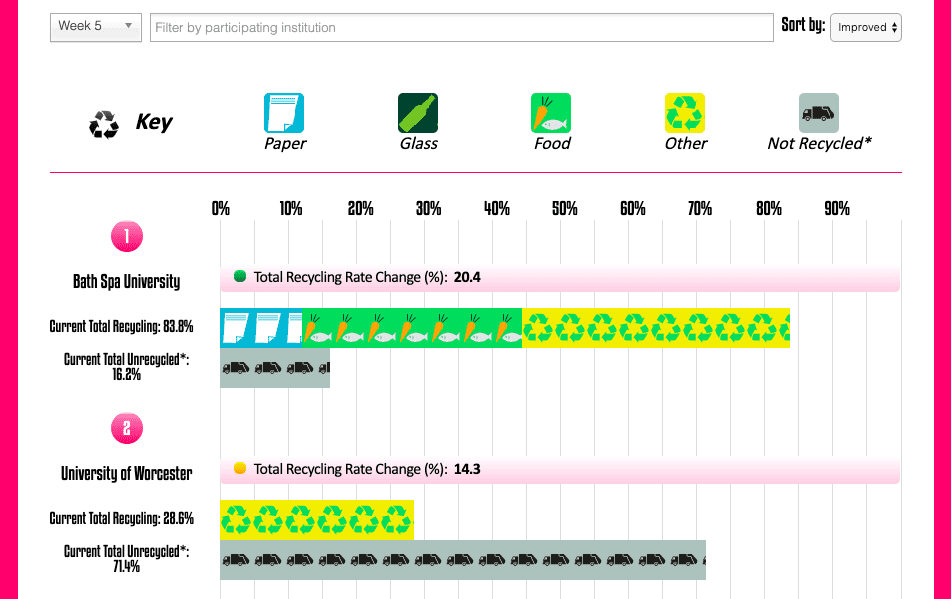Click the Not Recycled truck key icon
Image resolution: width=951 pixels, height=599 pixels.
(818, 113)
